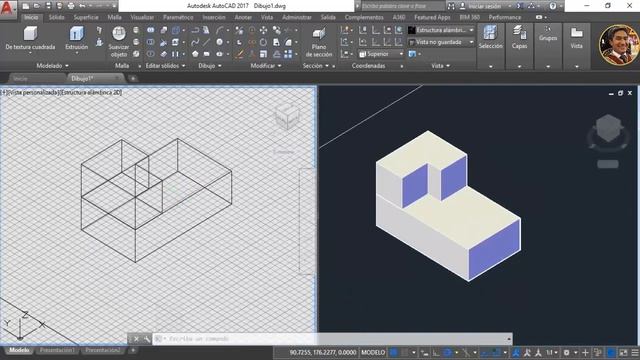The height and width of the screenshot is (360, 640).
Task: Switch to the Sólido ribbon tab
Action: [x=56, y=18]
